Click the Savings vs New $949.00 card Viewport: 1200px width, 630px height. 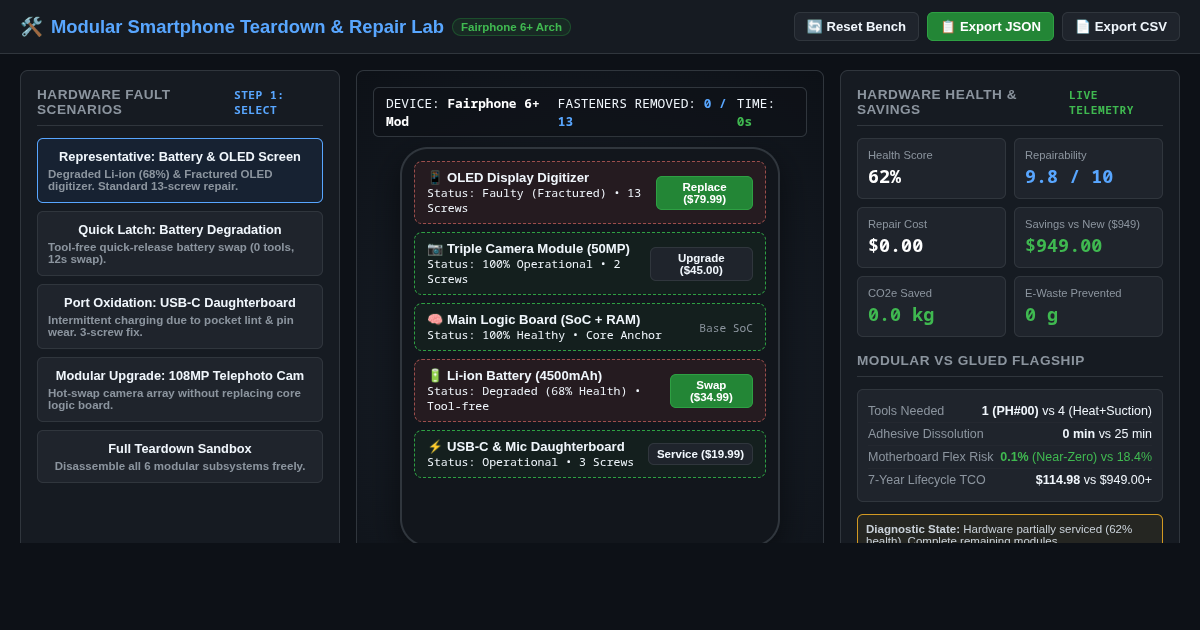1088,238
